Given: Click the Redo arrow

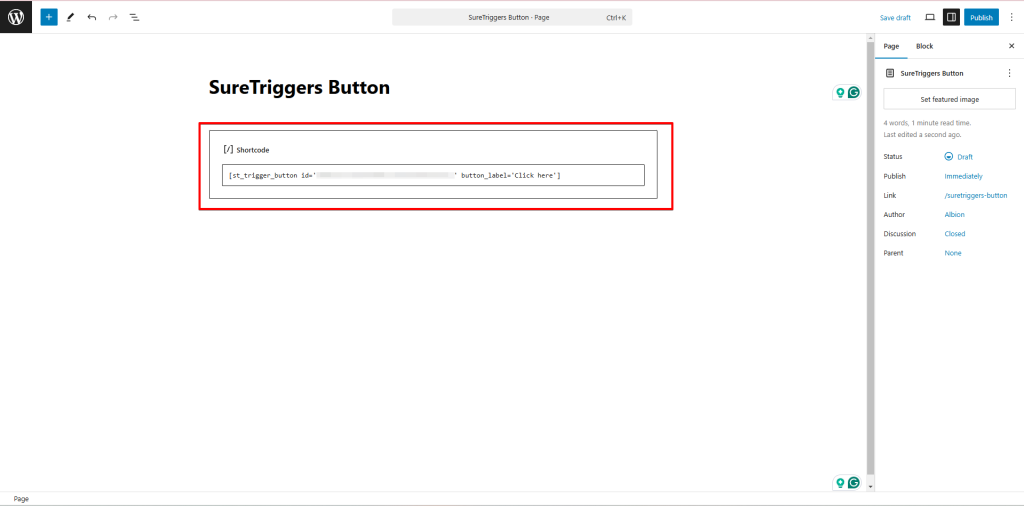Looking at the screenshot, I should 113,17.
